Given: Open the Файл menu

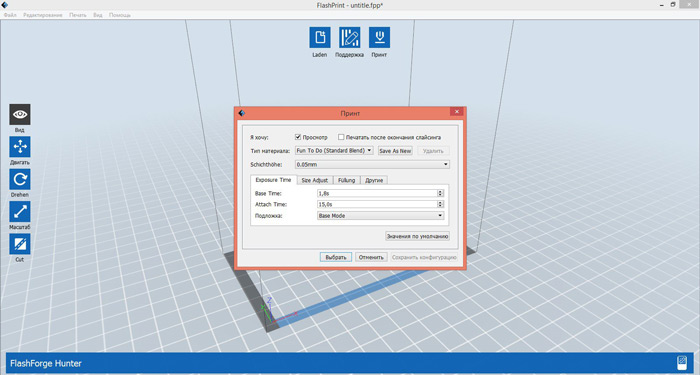Looking at the screenshot, I should click(10, 15).
